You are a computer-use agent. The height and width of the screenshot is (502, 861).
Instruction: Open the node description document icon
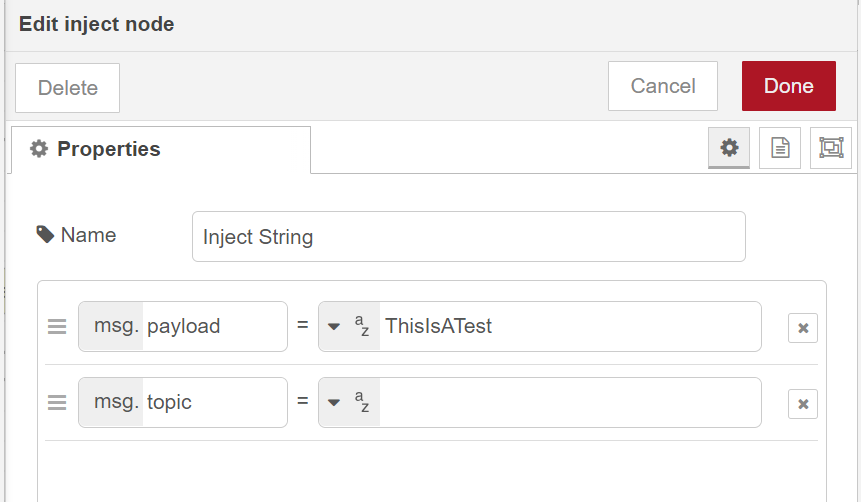coord(780,148)
